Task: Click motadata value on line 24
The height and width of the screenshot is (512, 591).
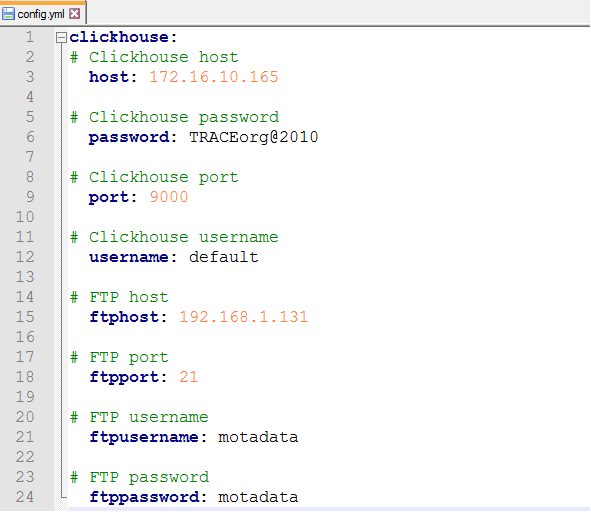Action: pos(258,497)
